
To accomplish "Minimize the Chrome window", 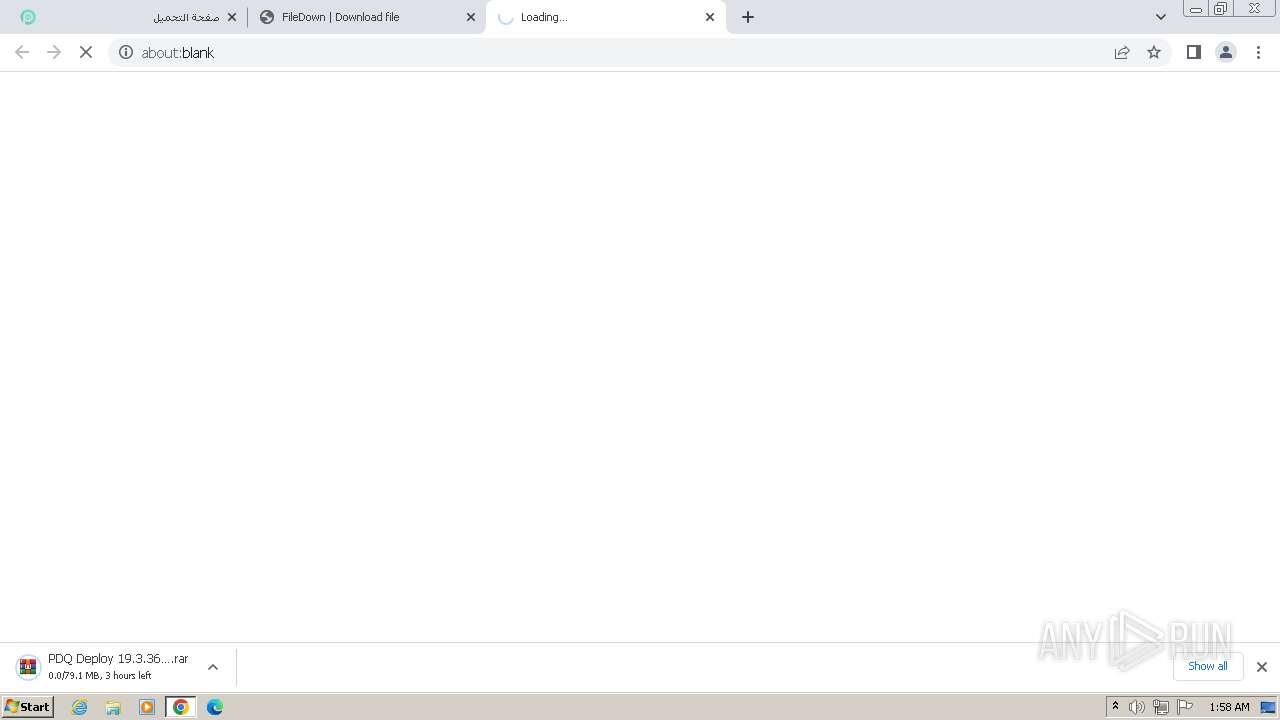I will (x=1196, y=9).
